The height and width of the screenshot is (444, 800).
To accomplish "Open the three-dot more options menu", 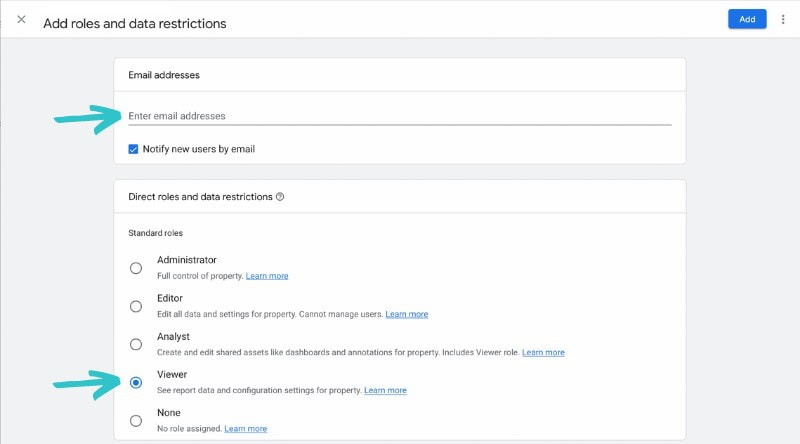I will (783, 20).
